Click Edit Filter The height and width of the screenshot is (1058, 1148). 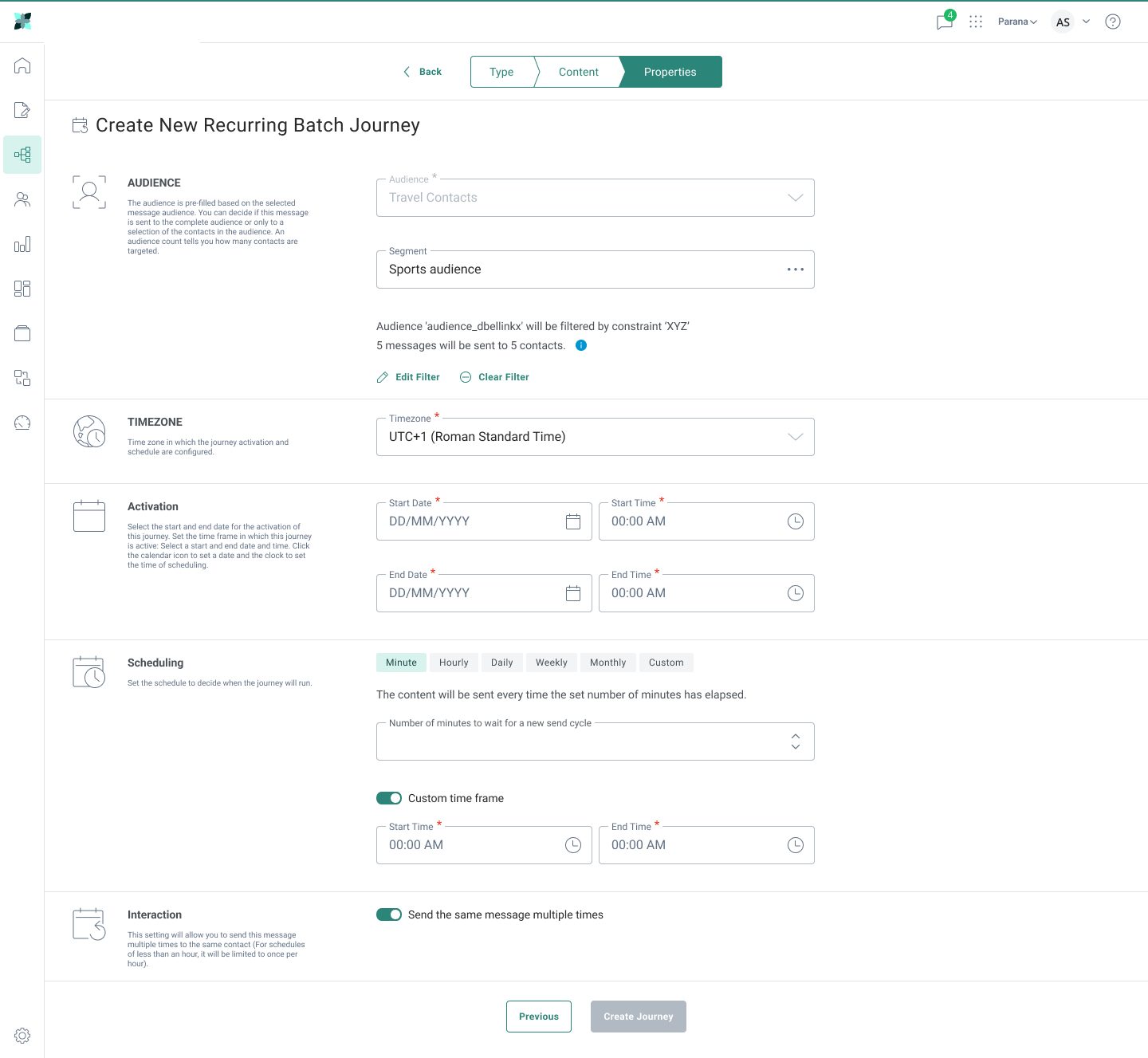click(408, 377)
